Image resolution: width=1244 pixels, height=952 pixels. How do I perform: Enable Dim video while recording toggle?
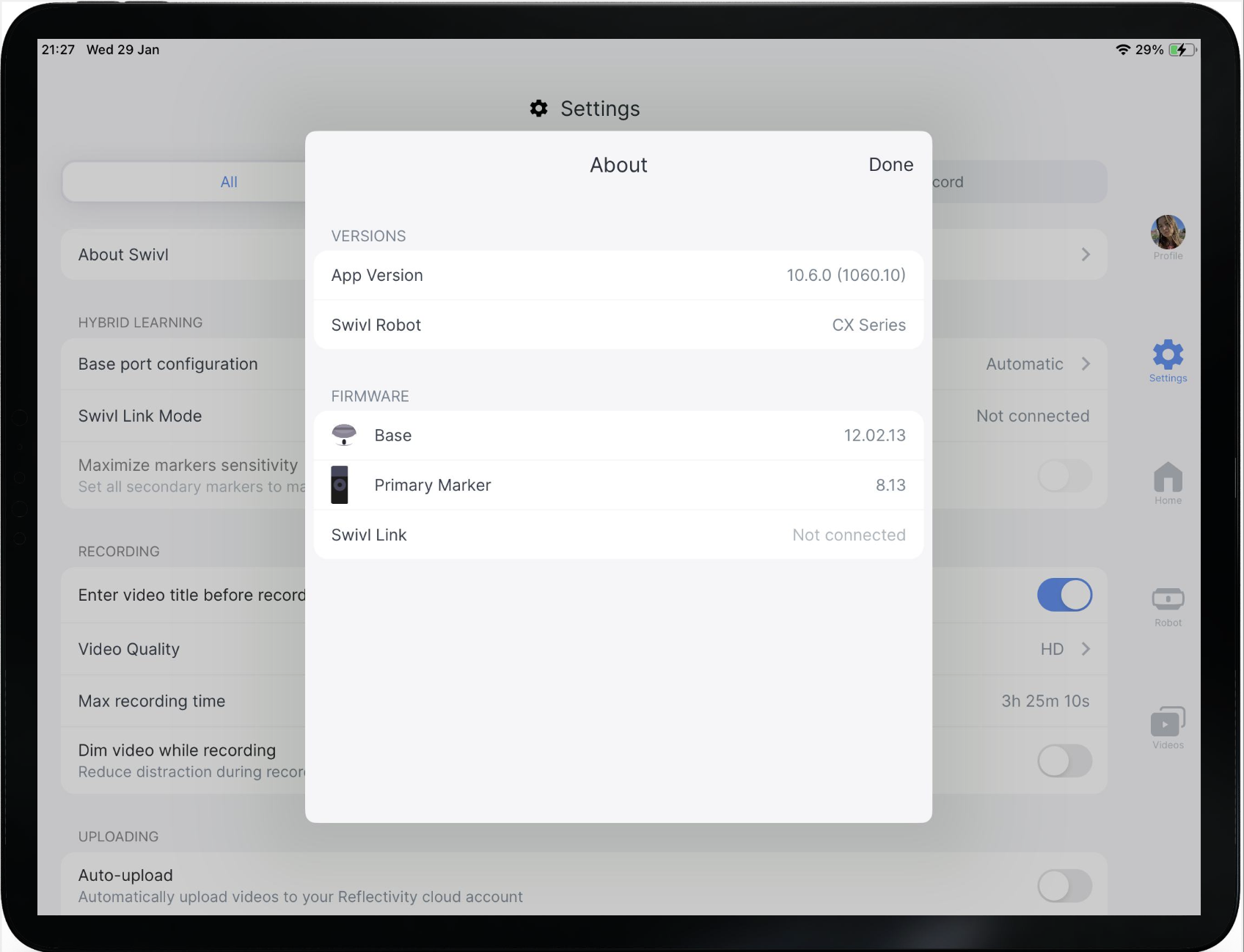[1064, 761]
